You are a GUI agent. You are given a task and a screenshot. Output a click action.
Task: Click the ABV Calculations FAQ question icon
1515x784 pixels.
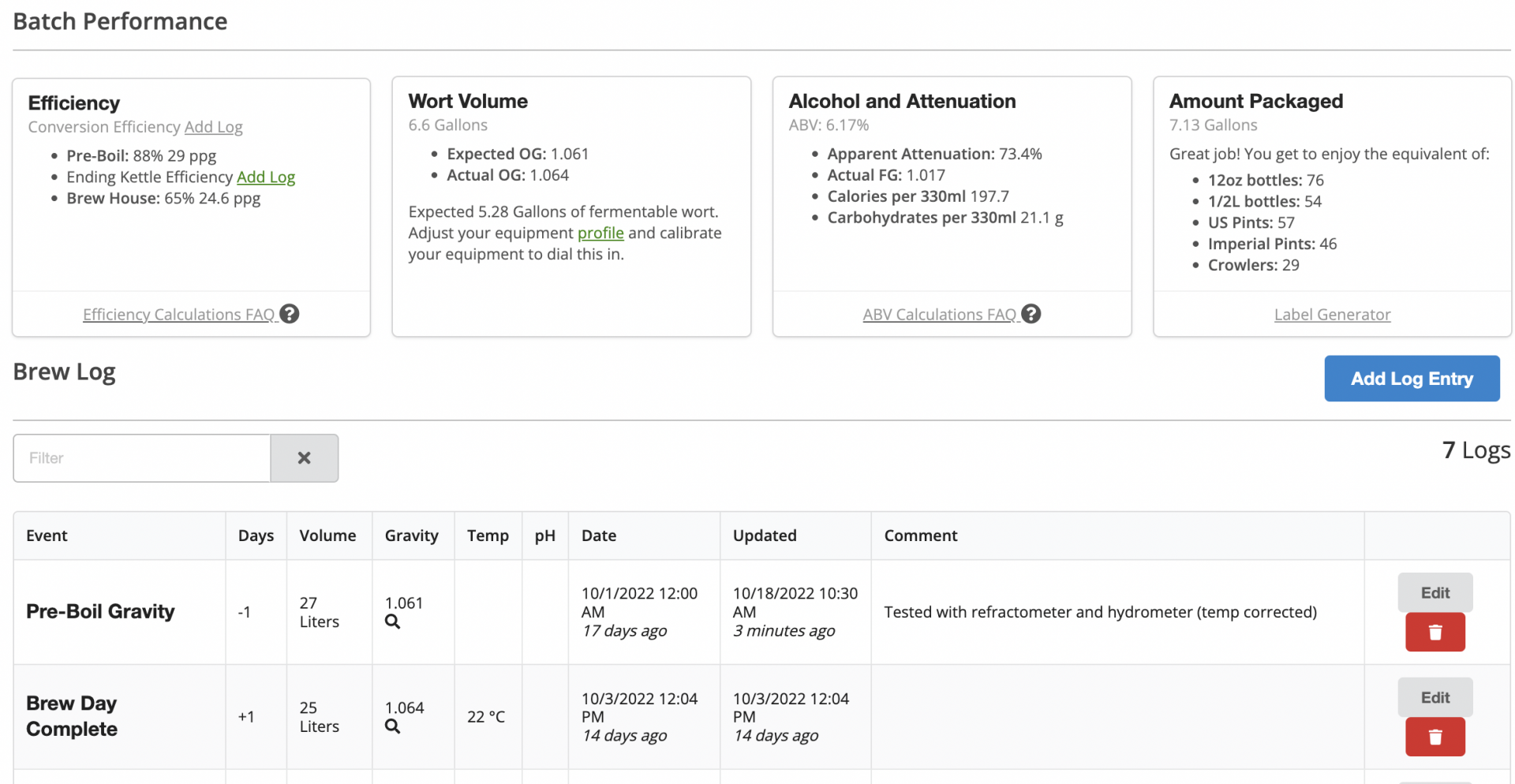1031,314
